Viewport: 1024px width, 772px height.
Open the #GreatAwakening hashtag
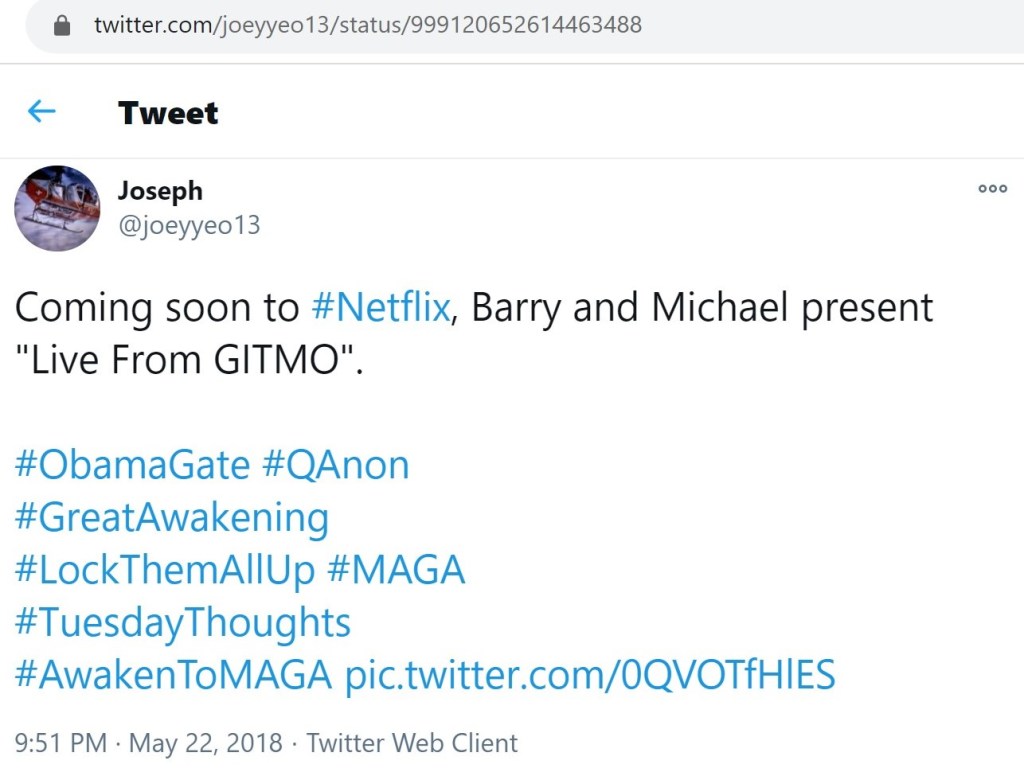[172, 518]
